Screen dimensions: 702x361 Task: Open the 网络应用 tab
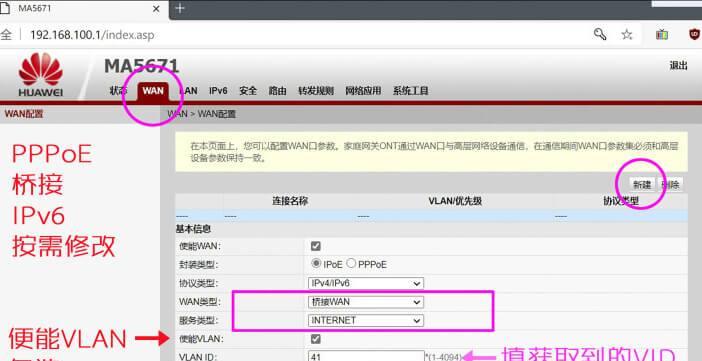(x=363, y=91)
